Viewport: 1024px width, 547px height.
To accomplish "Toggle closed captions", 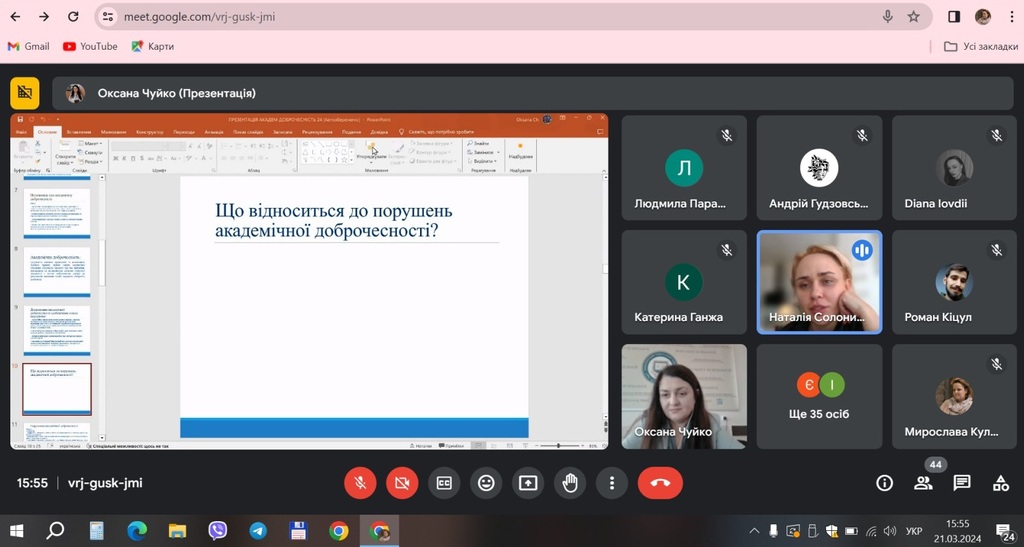I will click(x=444, y=483).
